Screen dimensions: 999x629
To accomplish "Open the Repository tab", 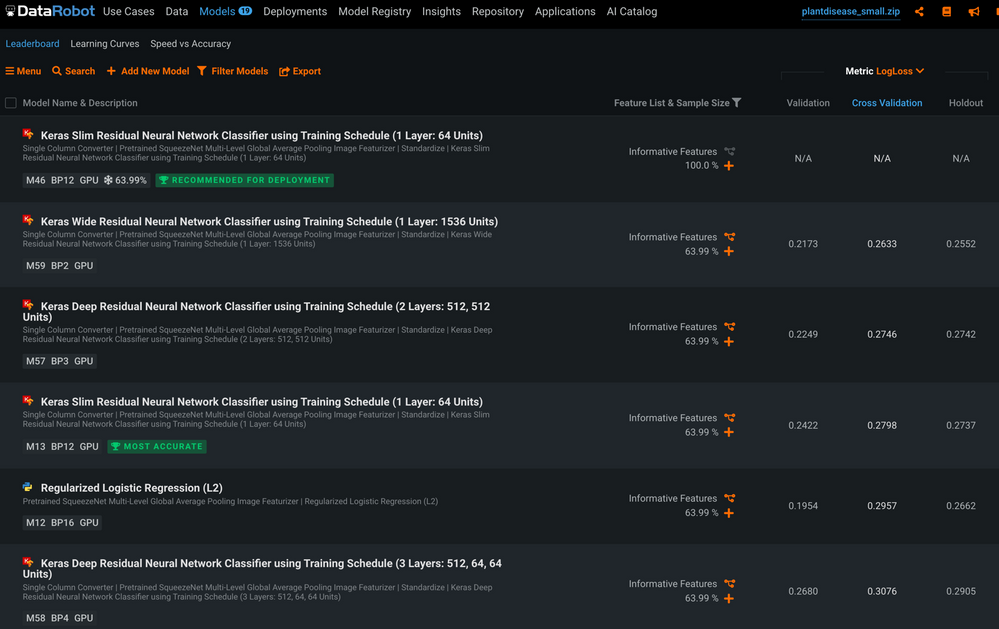I will 498,11.
